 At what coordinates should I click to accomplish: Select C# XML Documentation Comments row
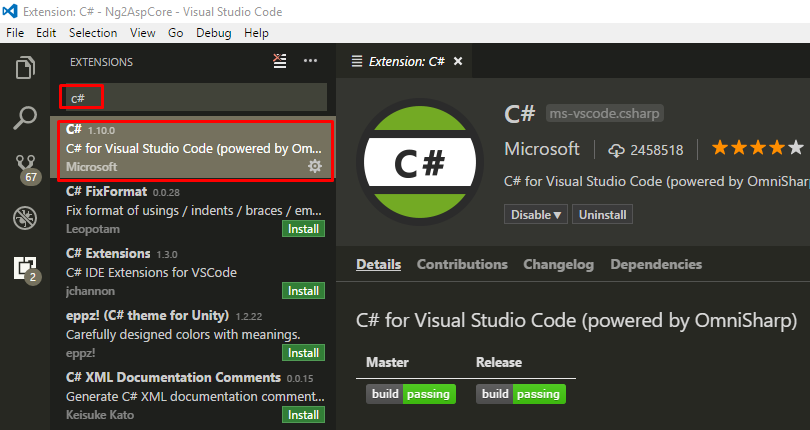pyautogui.click(x=193, y=396)
